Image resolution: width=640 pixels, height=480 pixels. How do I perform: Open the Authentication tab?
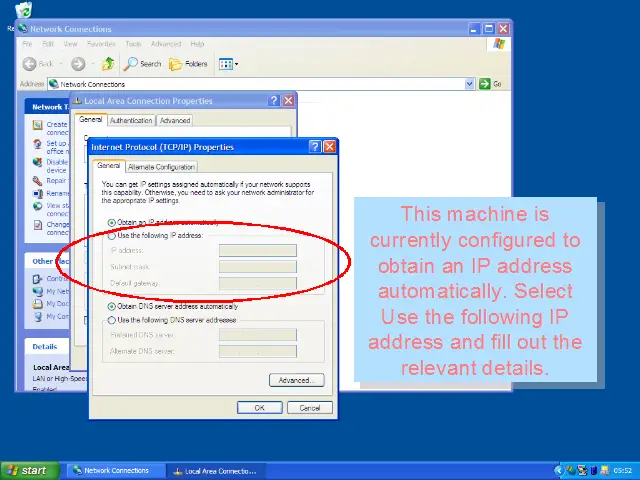tap(131, 120)
